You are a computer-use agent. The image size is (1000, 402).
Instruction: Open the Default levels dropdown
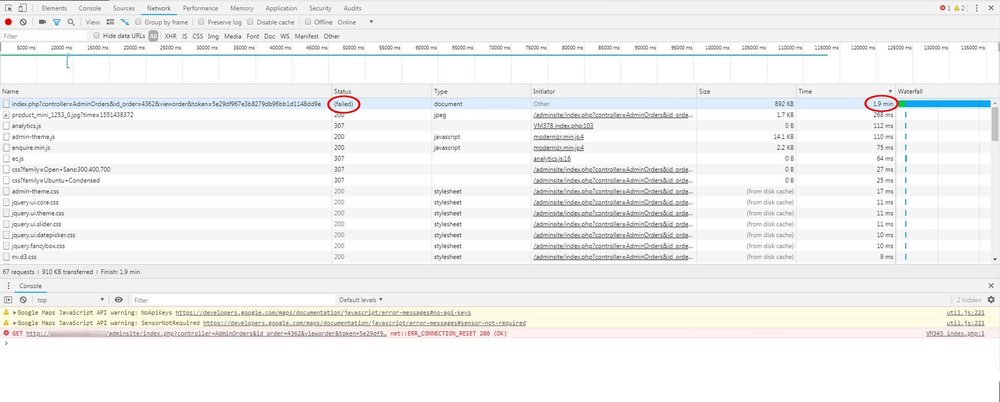pyautogui.click(x=361, y=300)
